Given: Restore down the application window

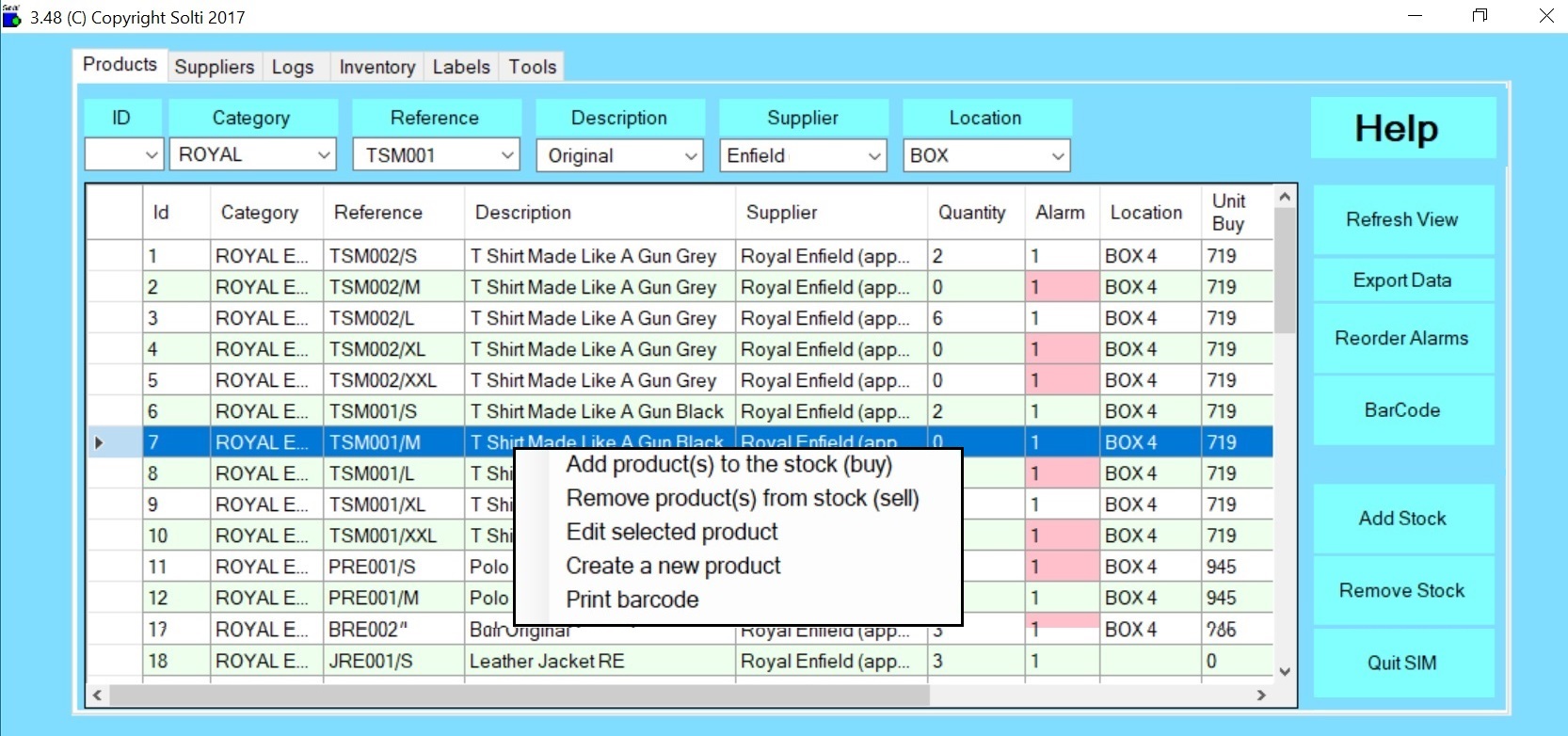Looking at the screenshot, I should (1480, 16).
